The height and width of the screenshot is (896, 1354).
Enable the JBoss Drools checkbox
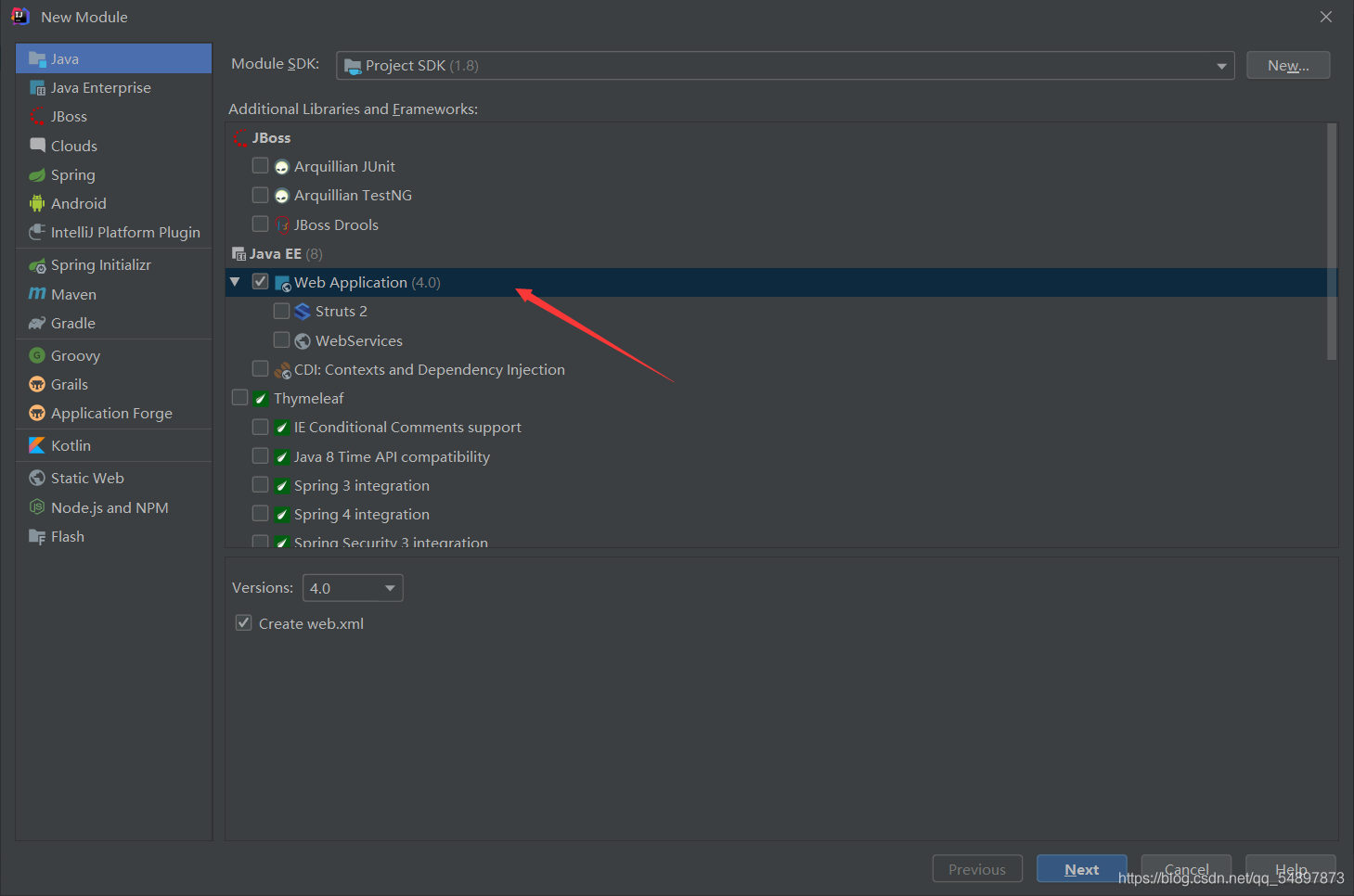point(260,224)
